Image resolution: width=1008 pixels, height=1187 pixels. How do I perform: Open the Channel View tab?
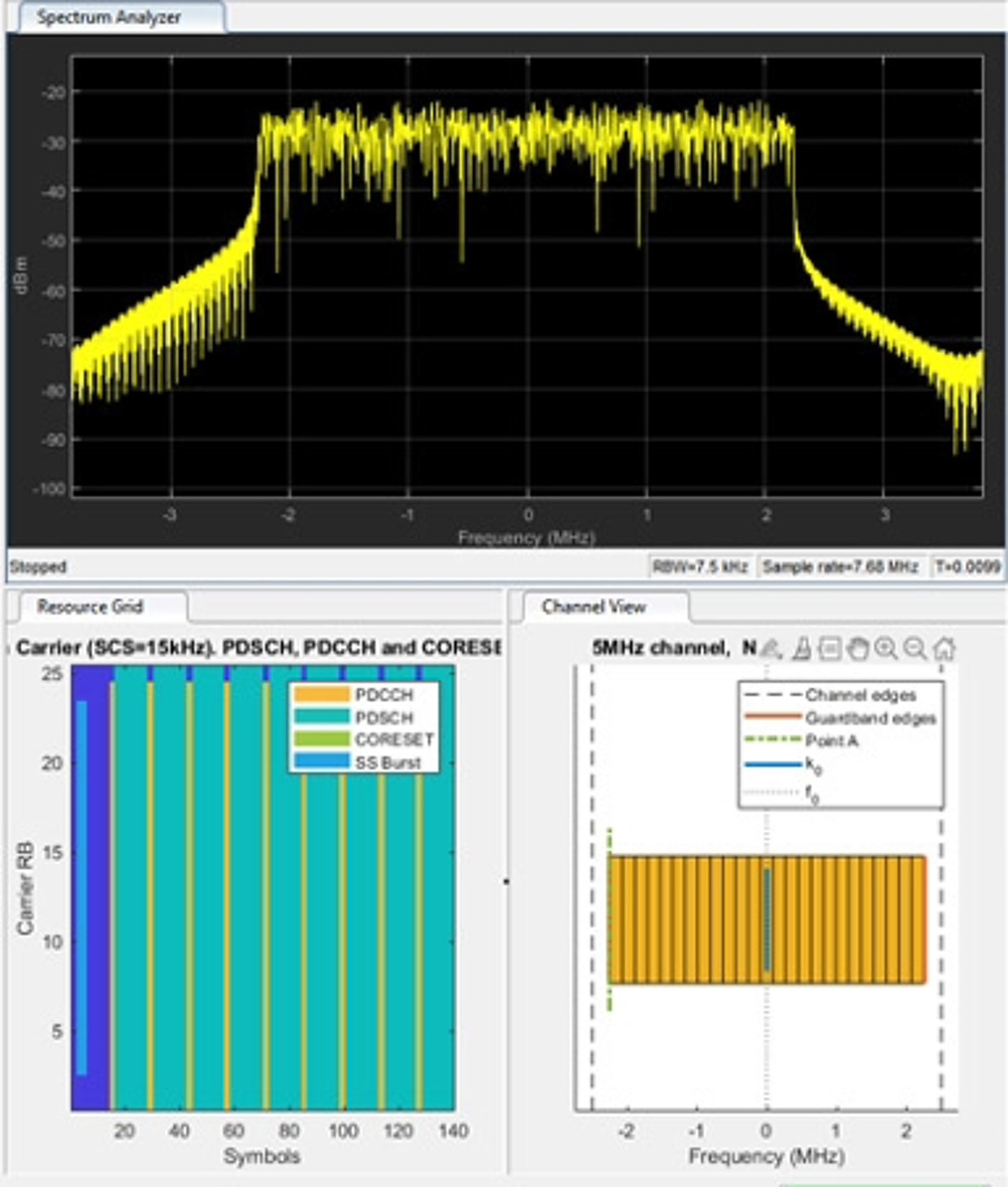(x=593, y=606)
